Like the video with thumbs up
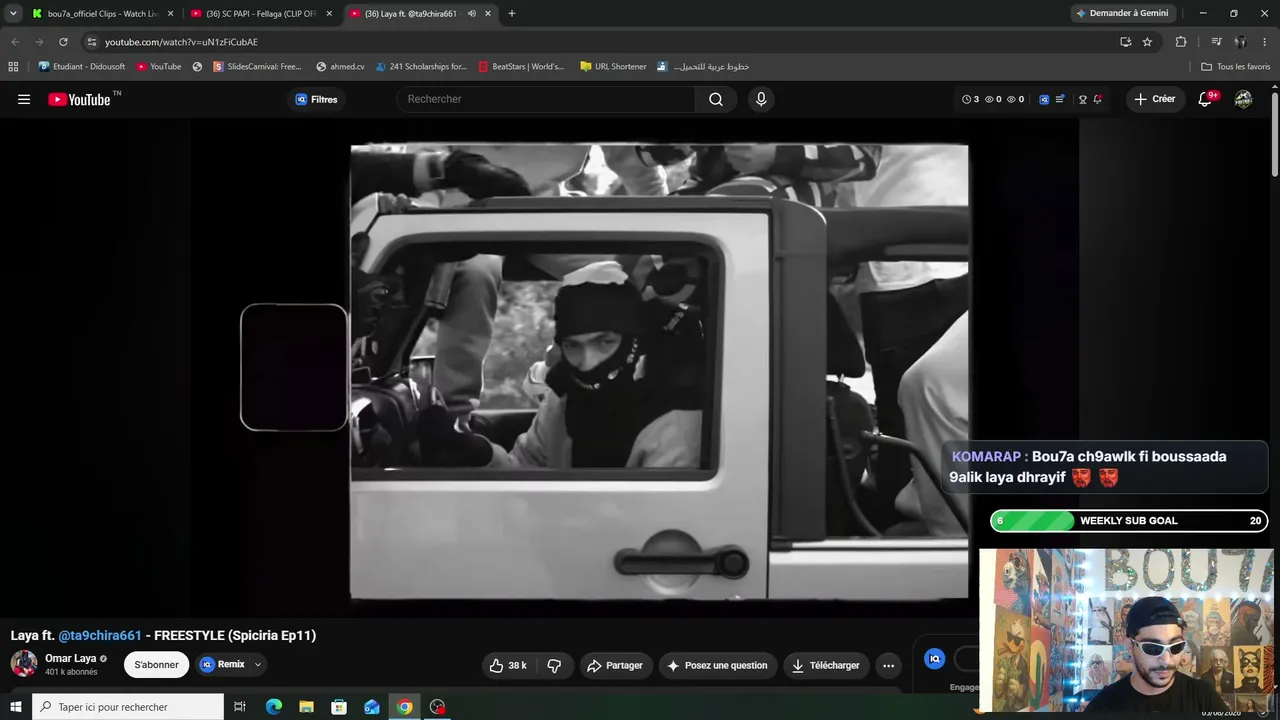The image size is (1280, 720). (508, 665)
